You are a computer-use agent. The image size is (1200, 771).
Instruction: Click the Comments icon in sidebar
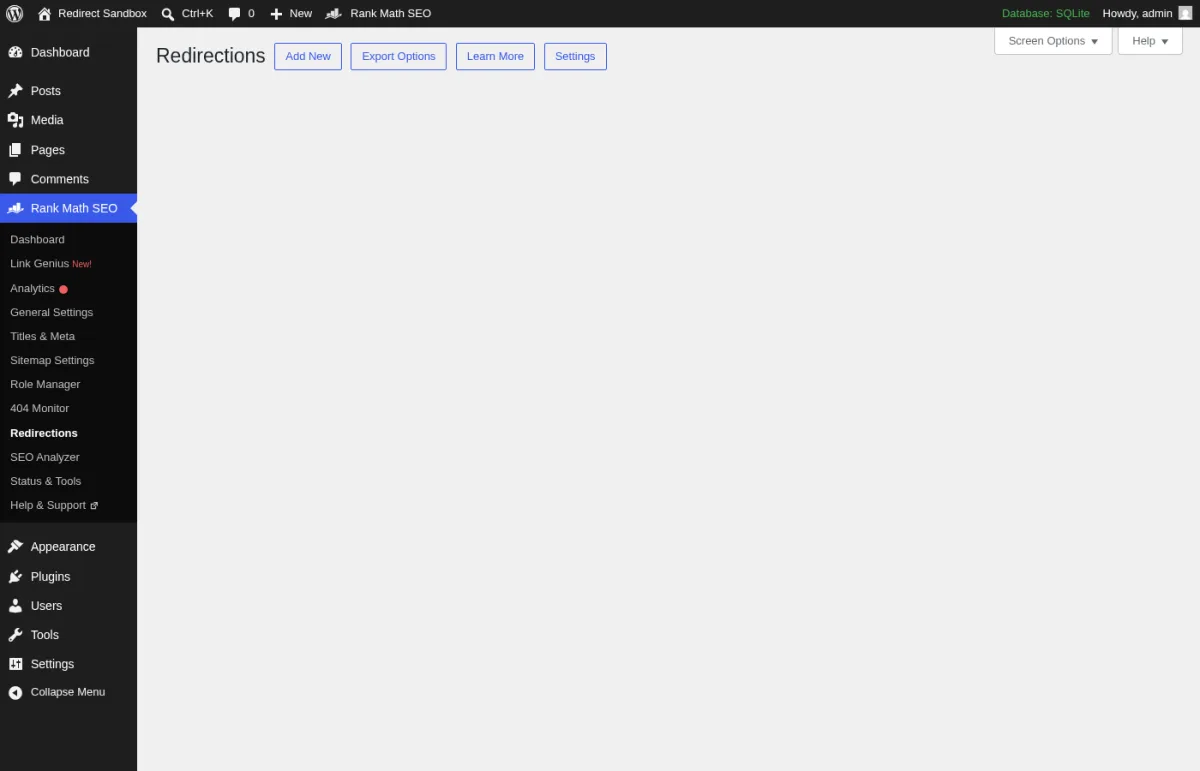tap(15, 179)
